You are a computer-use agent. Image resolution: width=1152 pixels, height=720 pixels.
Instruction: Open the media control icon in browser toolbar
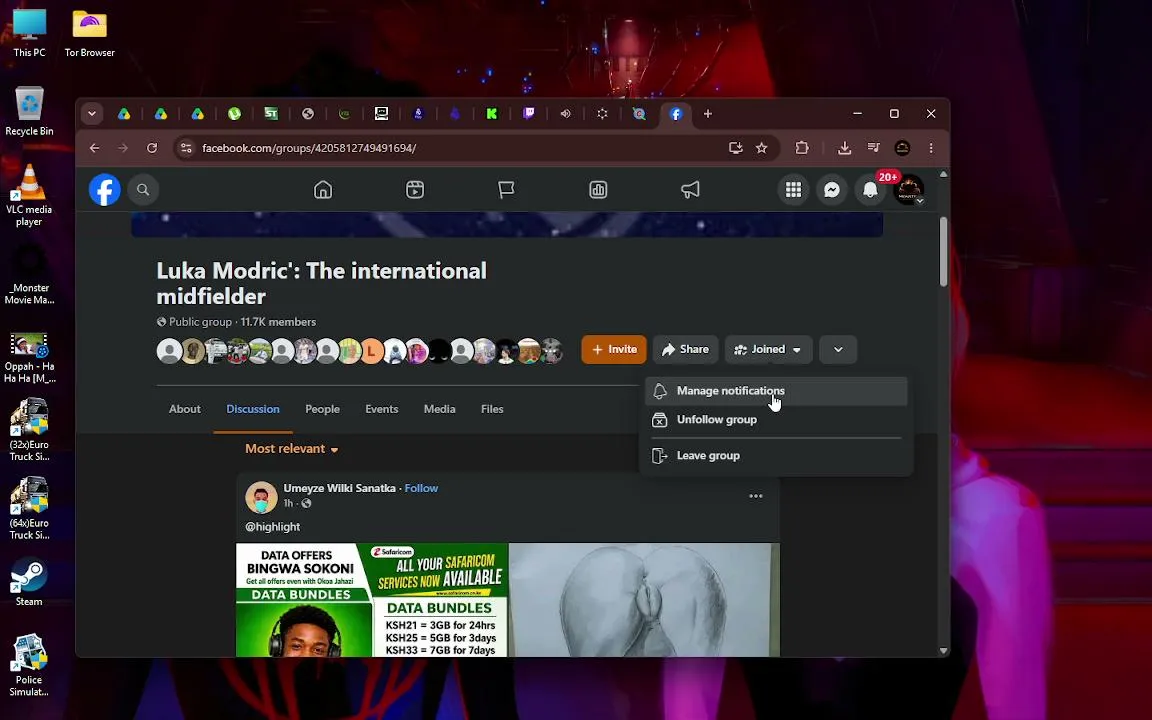[x=874, y=148]
